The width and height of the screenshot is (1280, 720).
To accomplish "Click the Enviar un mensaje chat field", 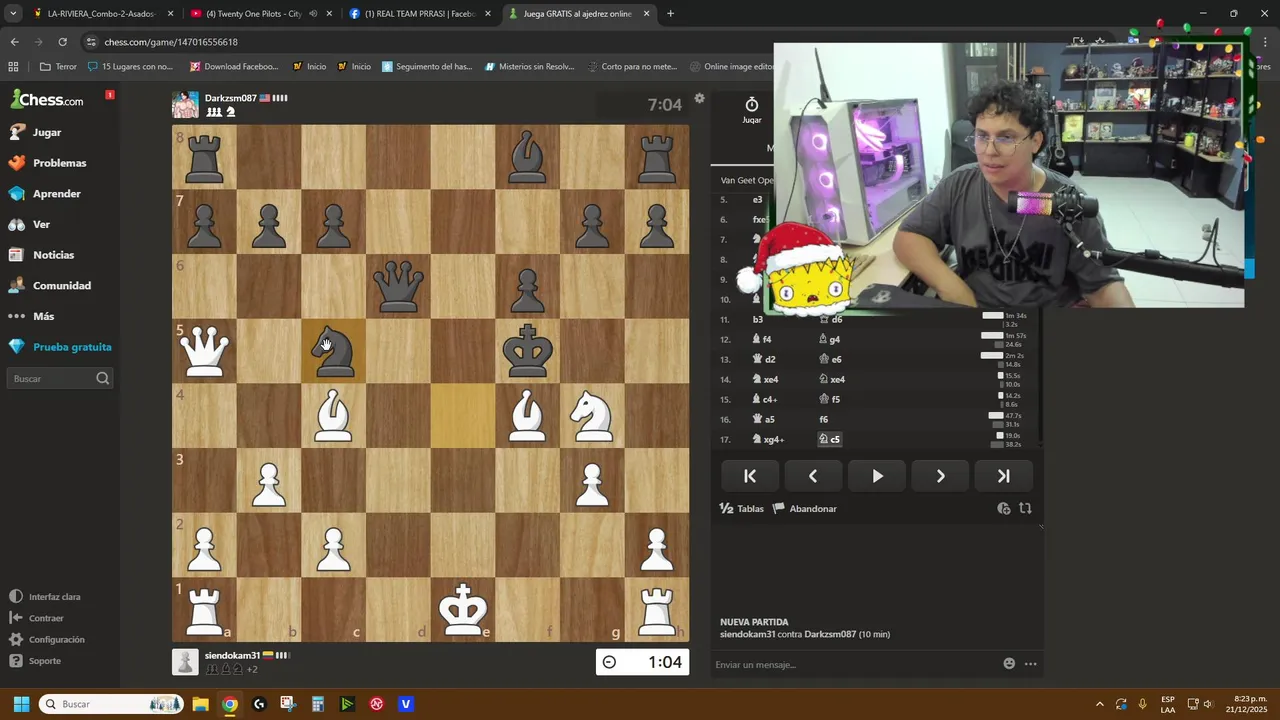I will pyautogui.click(x=855, y=664).
